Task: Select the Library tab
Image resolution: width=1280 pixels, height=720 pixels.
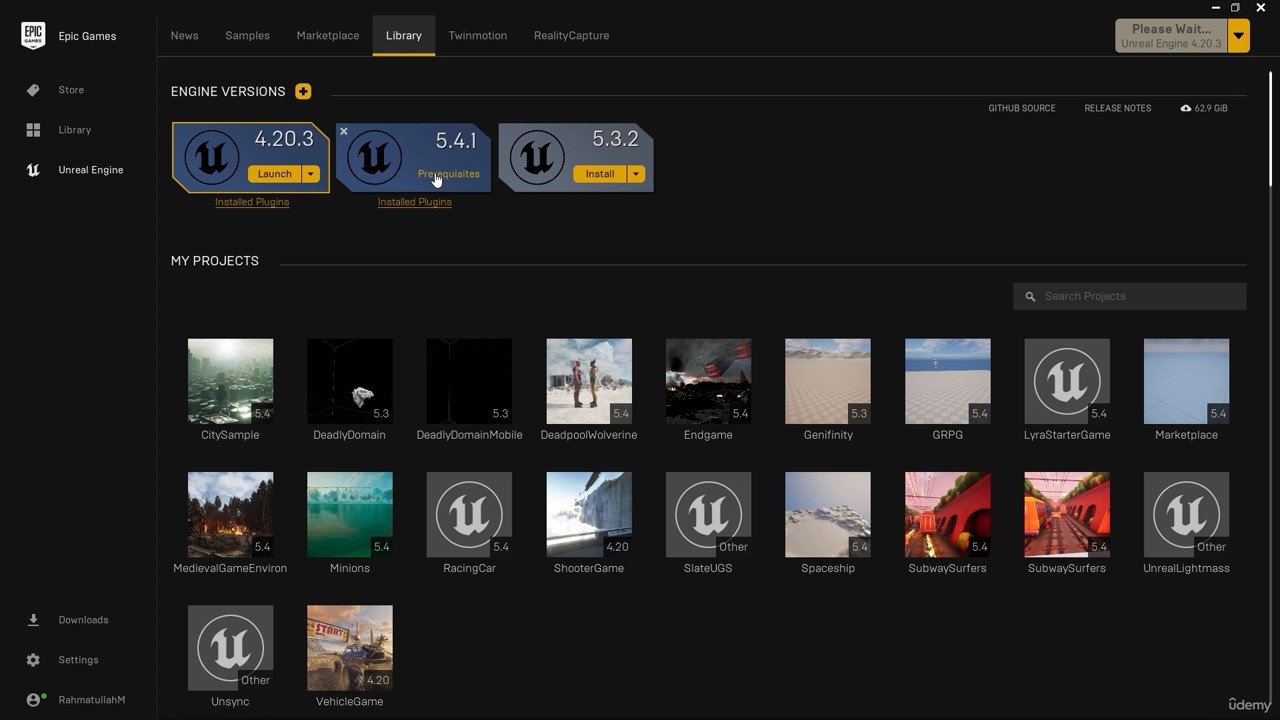Action: 404,35
